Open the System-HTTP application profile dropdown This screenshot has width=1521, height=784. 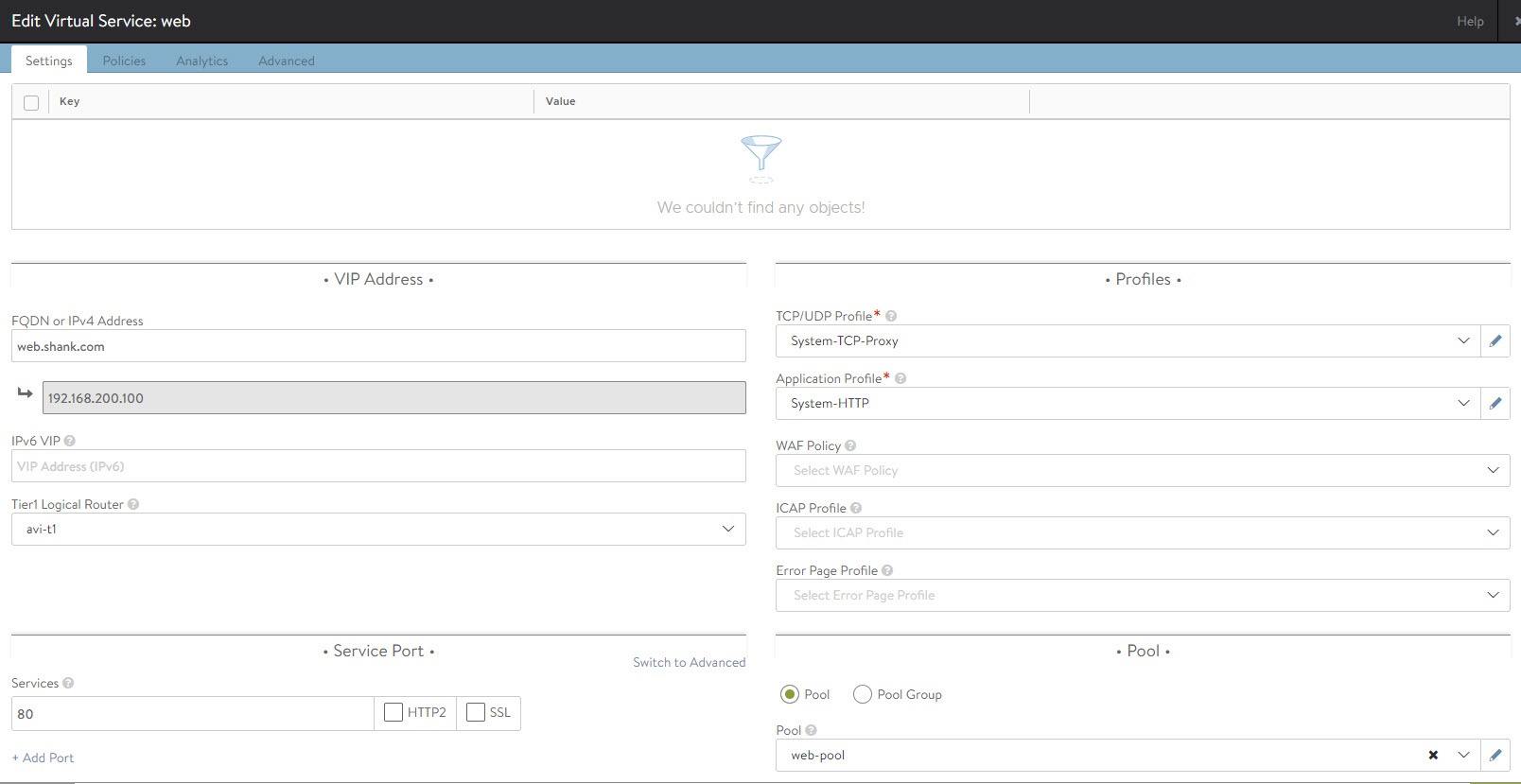click(x=1128, y=403)
